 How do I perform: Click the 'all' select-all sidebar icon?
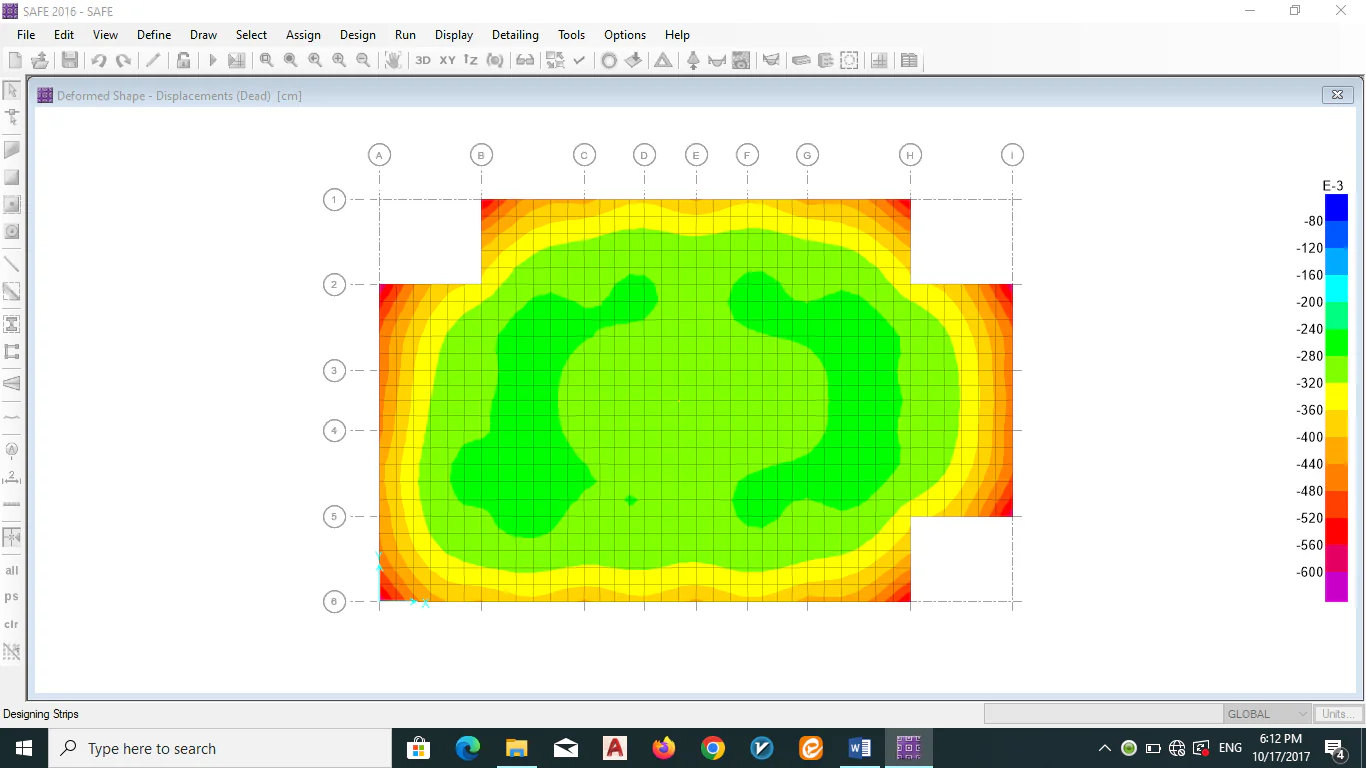12,571
